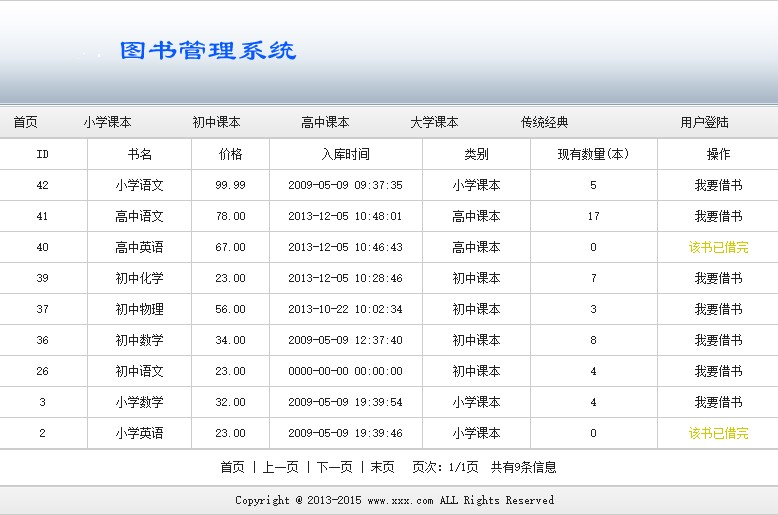Select 高中课本 in the navigation bar
Screen dimensions: 778x515
tap(325, 122)
